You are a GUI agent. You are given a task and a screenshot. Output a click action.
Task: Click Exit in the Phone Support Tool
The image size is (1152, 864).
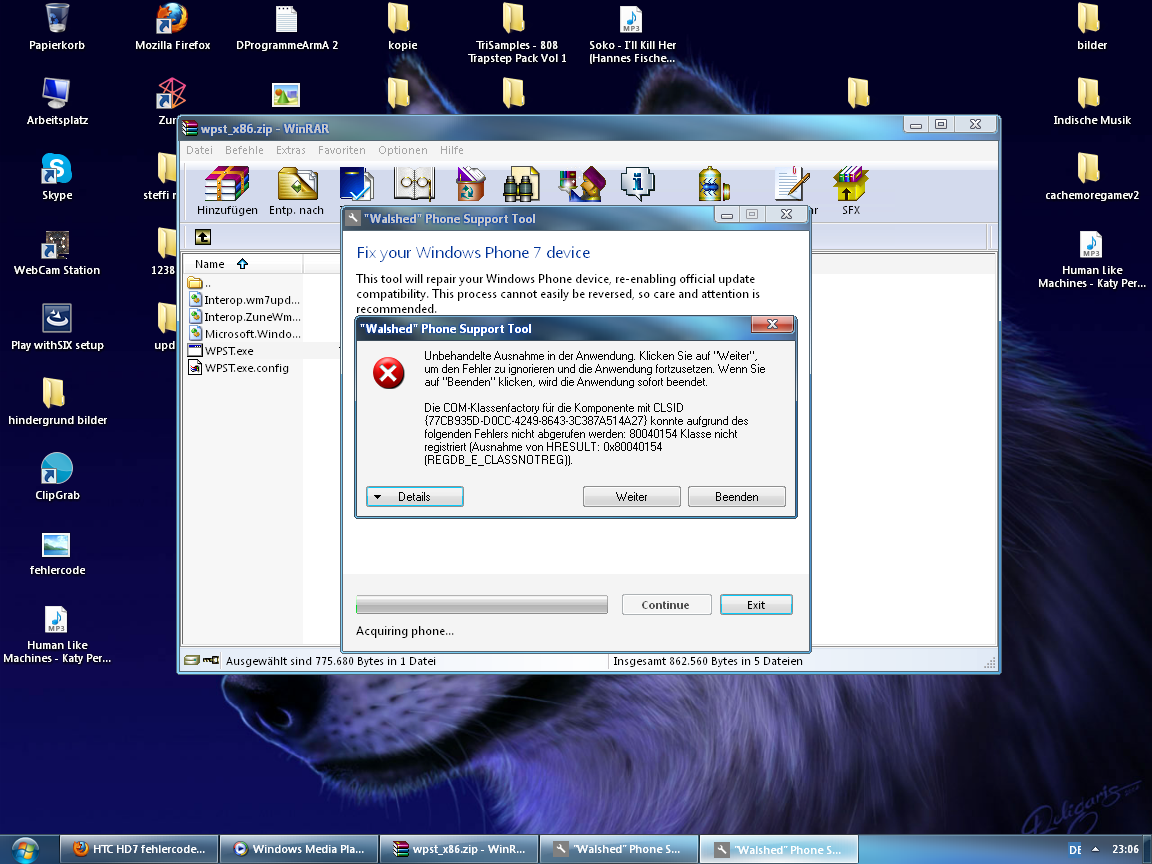[756, 605]
